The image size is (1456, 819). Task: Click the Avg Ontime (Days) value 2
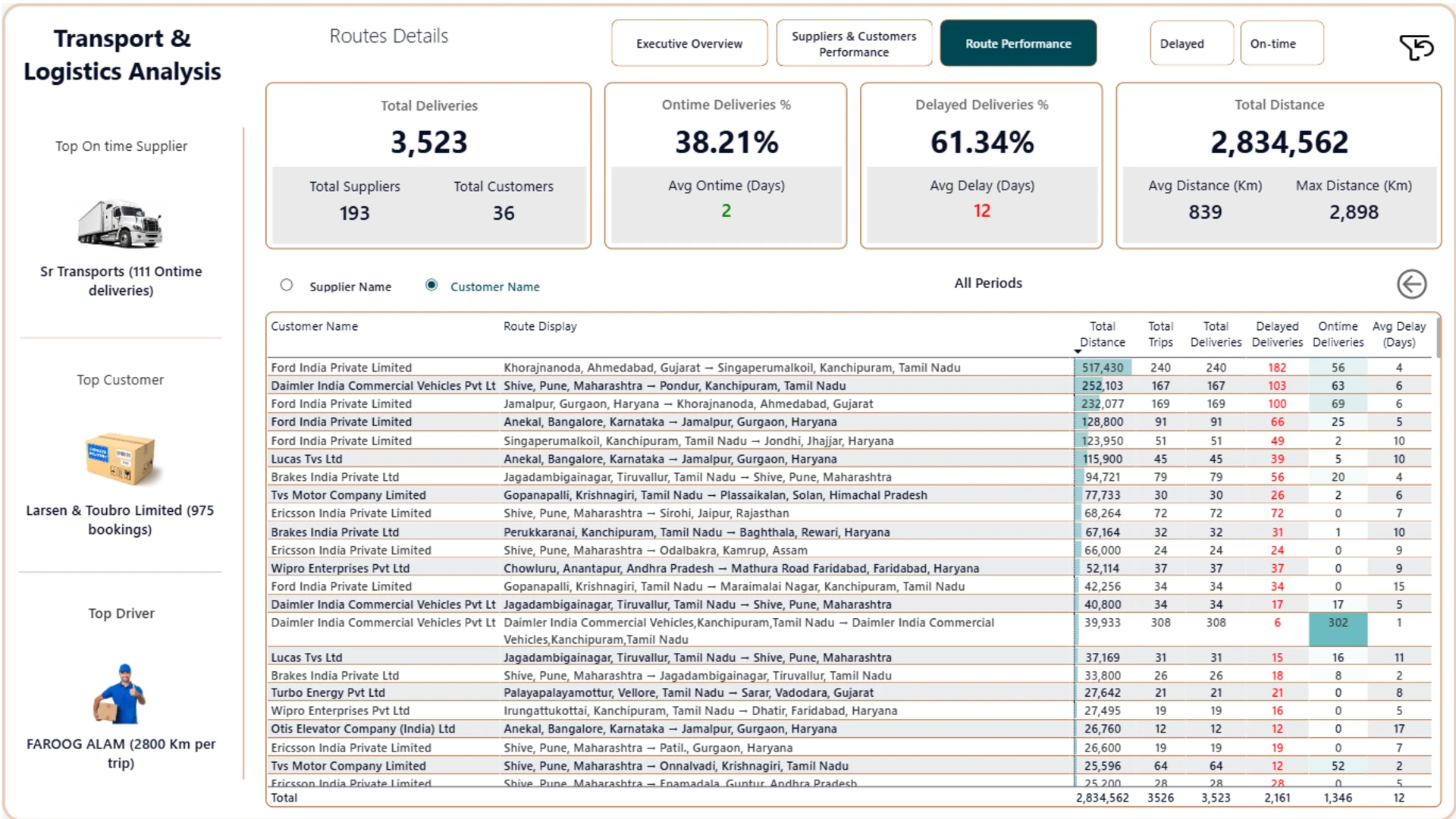click(x=726, y=211)
